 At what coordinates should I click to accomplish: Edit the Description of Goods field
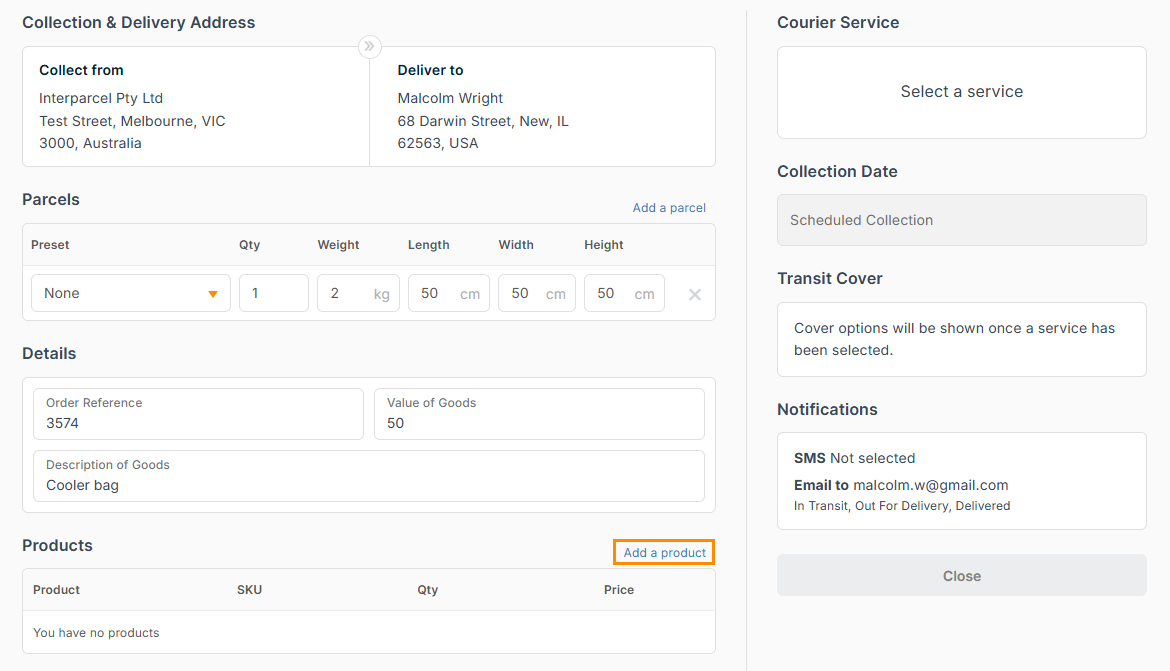pos(368,476)
